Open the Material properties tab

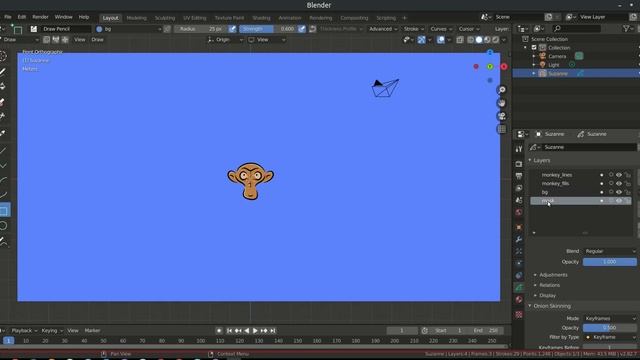coord(519,300)
